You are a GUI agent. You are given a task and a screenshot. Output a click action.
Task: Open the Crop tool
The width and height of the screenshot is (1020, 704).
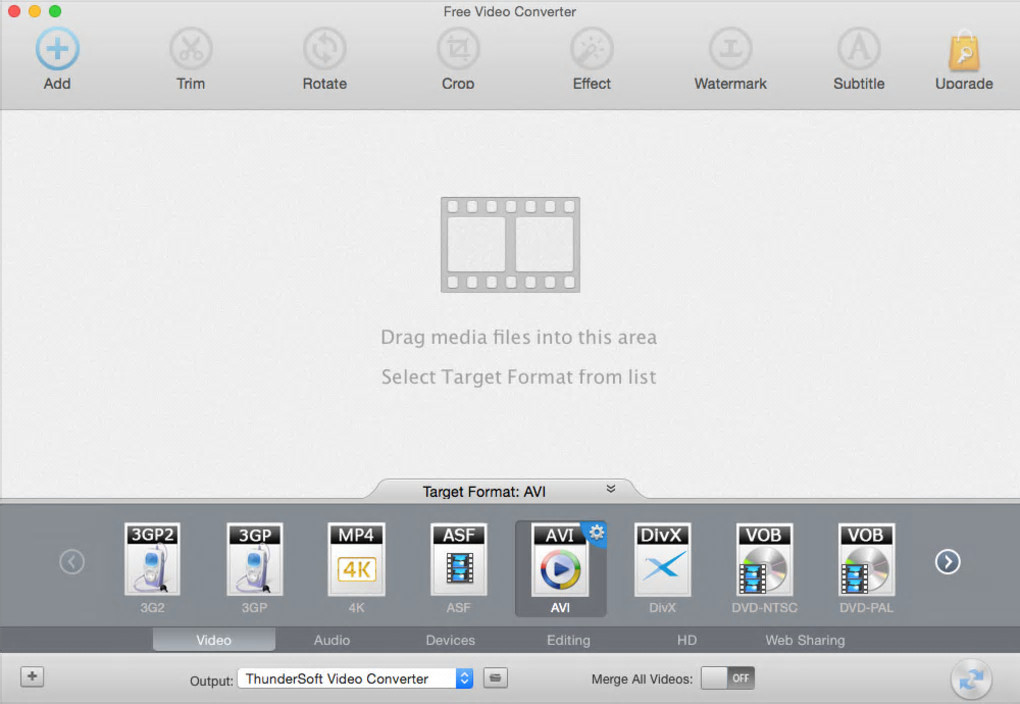point(458,49)
